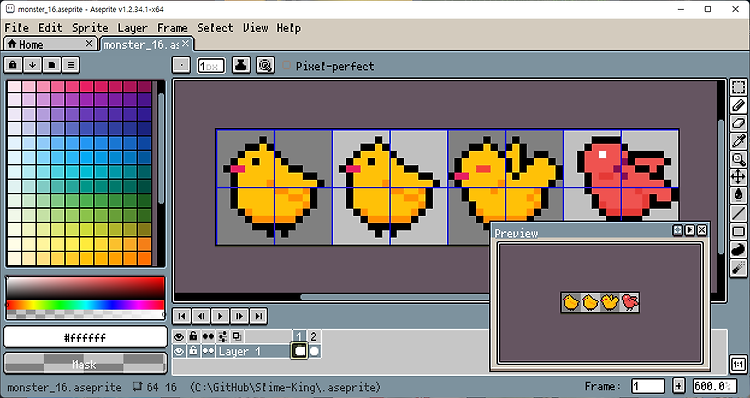Go to next frame button
Image resolution: width=750 pixels, height=398 pixels.
[x=239, y=316]
